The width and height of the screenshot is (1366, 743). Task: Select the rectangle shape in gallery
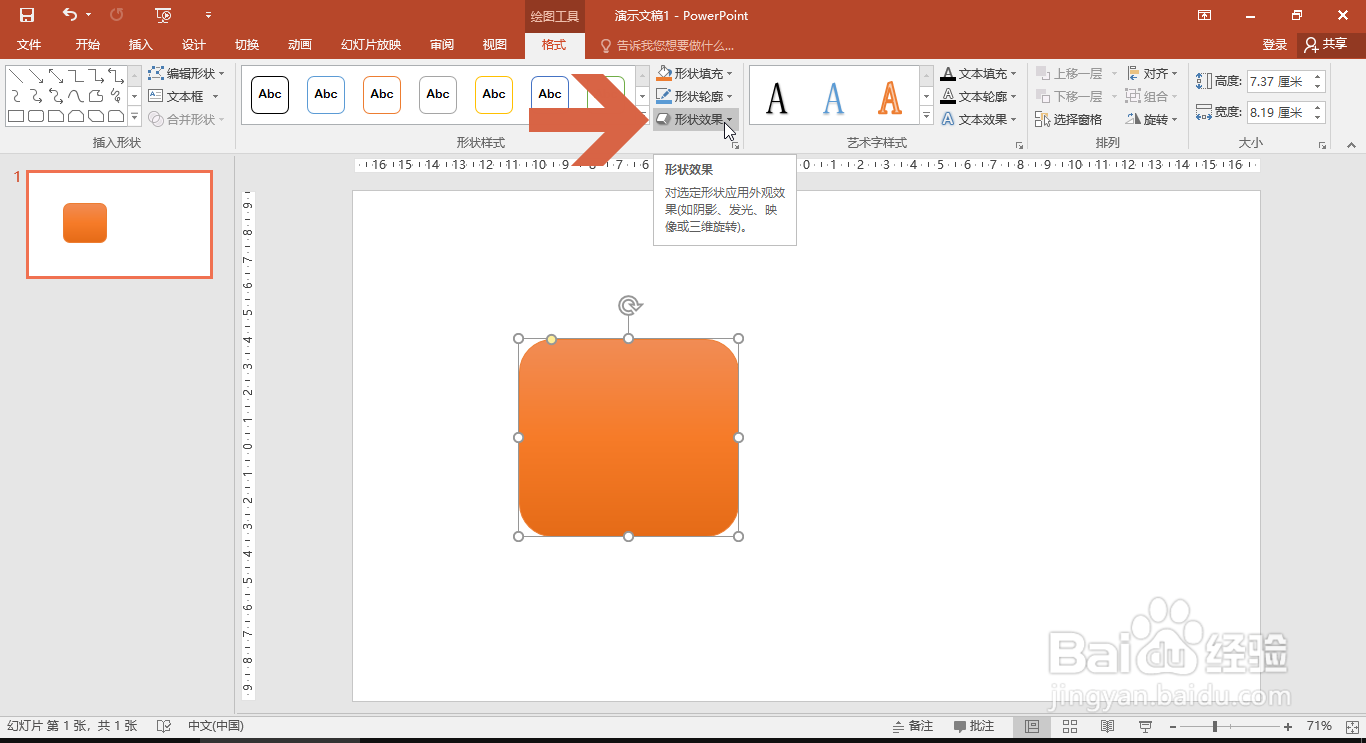pos(16,116)
